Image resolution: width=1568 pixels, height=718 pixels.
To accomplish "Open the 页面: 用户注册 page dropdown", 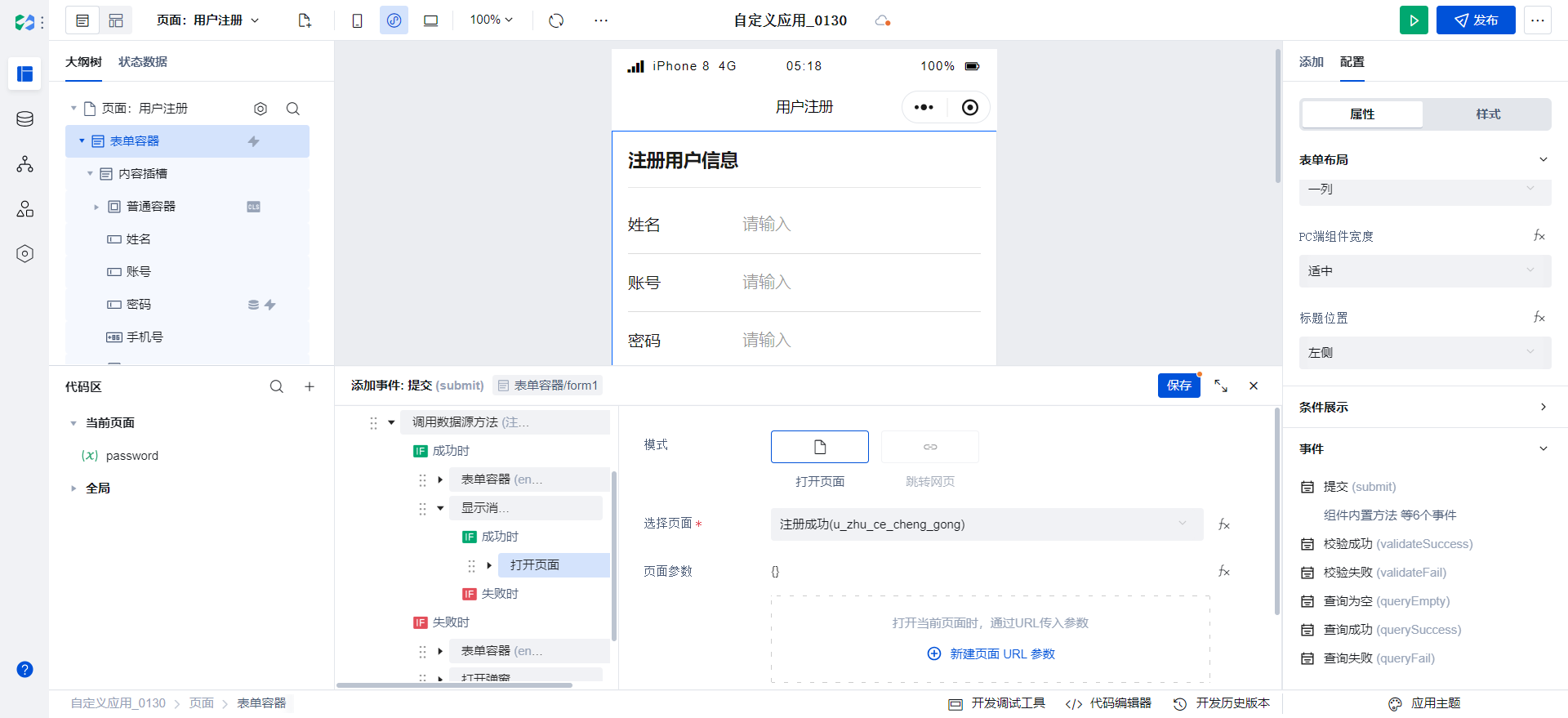I will click(208, 20).
